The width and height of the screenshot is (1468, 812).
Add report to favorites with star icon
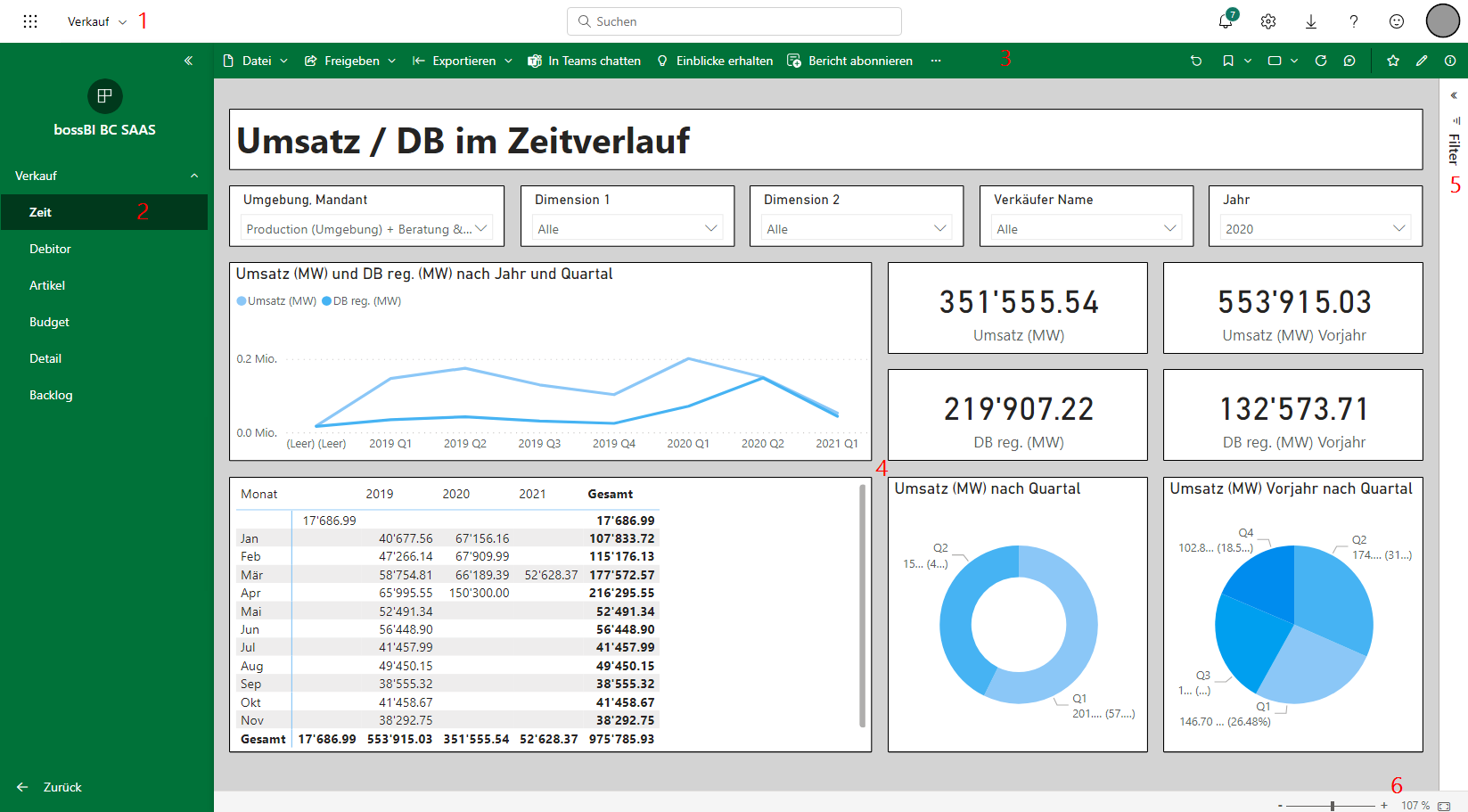coord(1392,61)
